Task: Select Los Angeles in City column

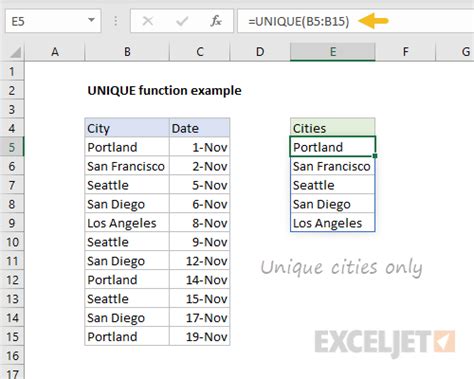Action: point(127,223)
